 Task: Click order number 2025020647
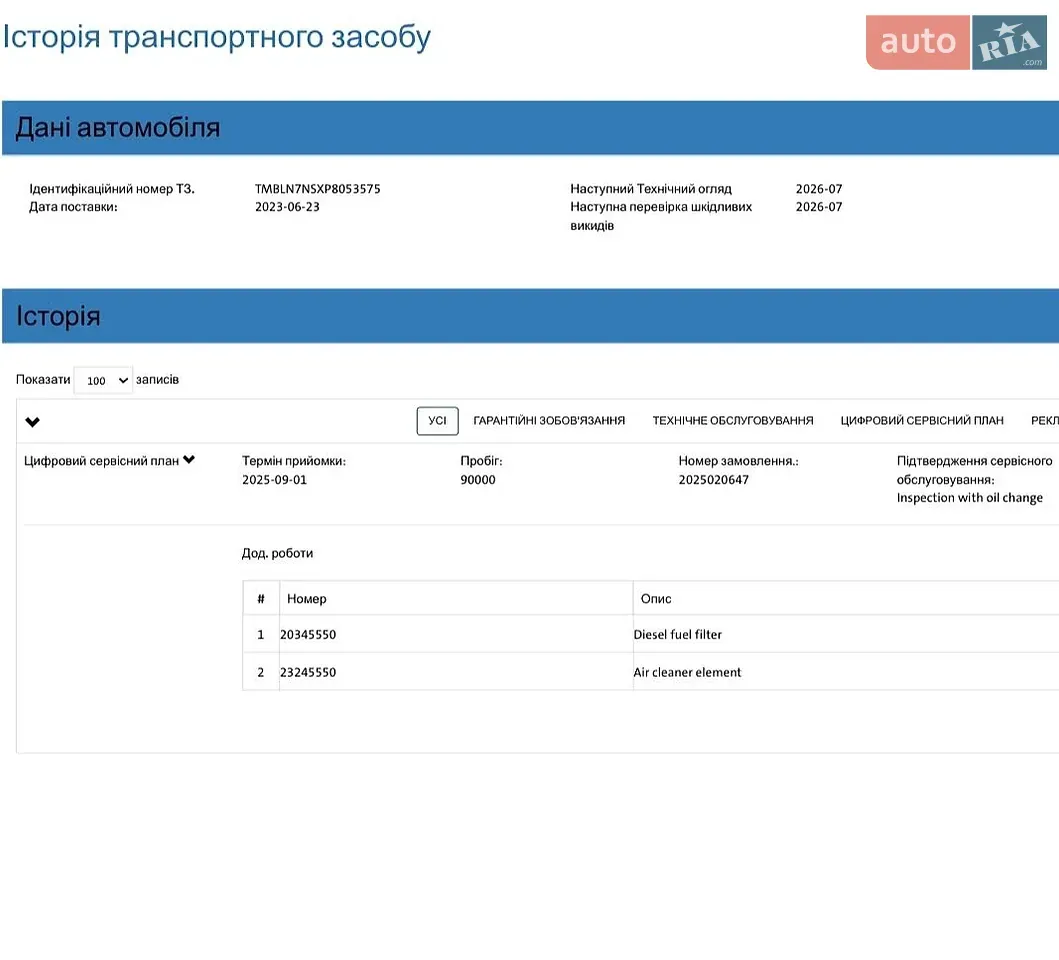coord(713,480)
